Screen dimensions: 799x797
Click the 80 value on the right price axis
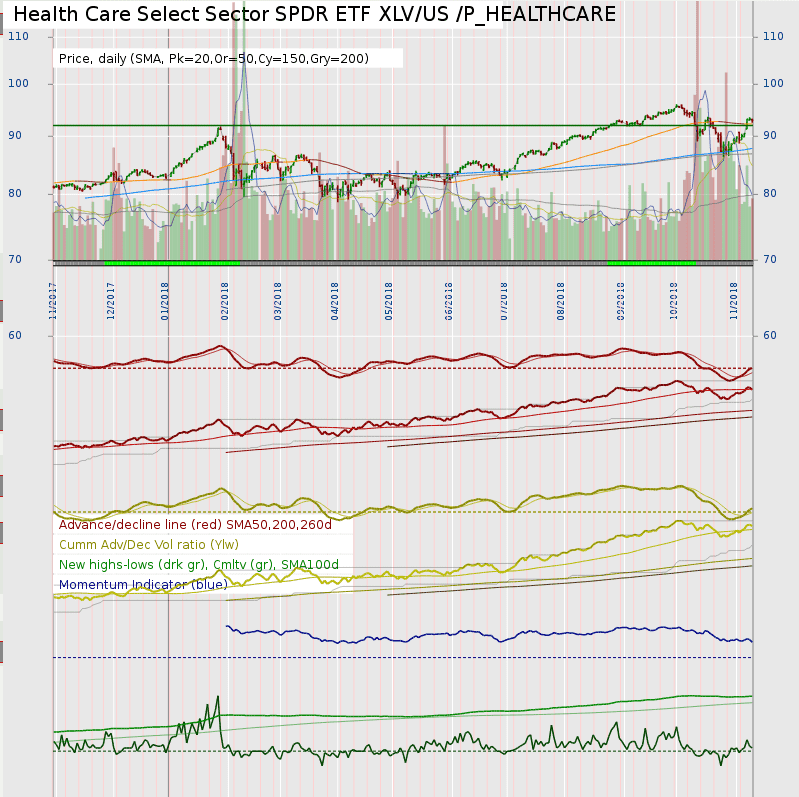coord(769,193)
